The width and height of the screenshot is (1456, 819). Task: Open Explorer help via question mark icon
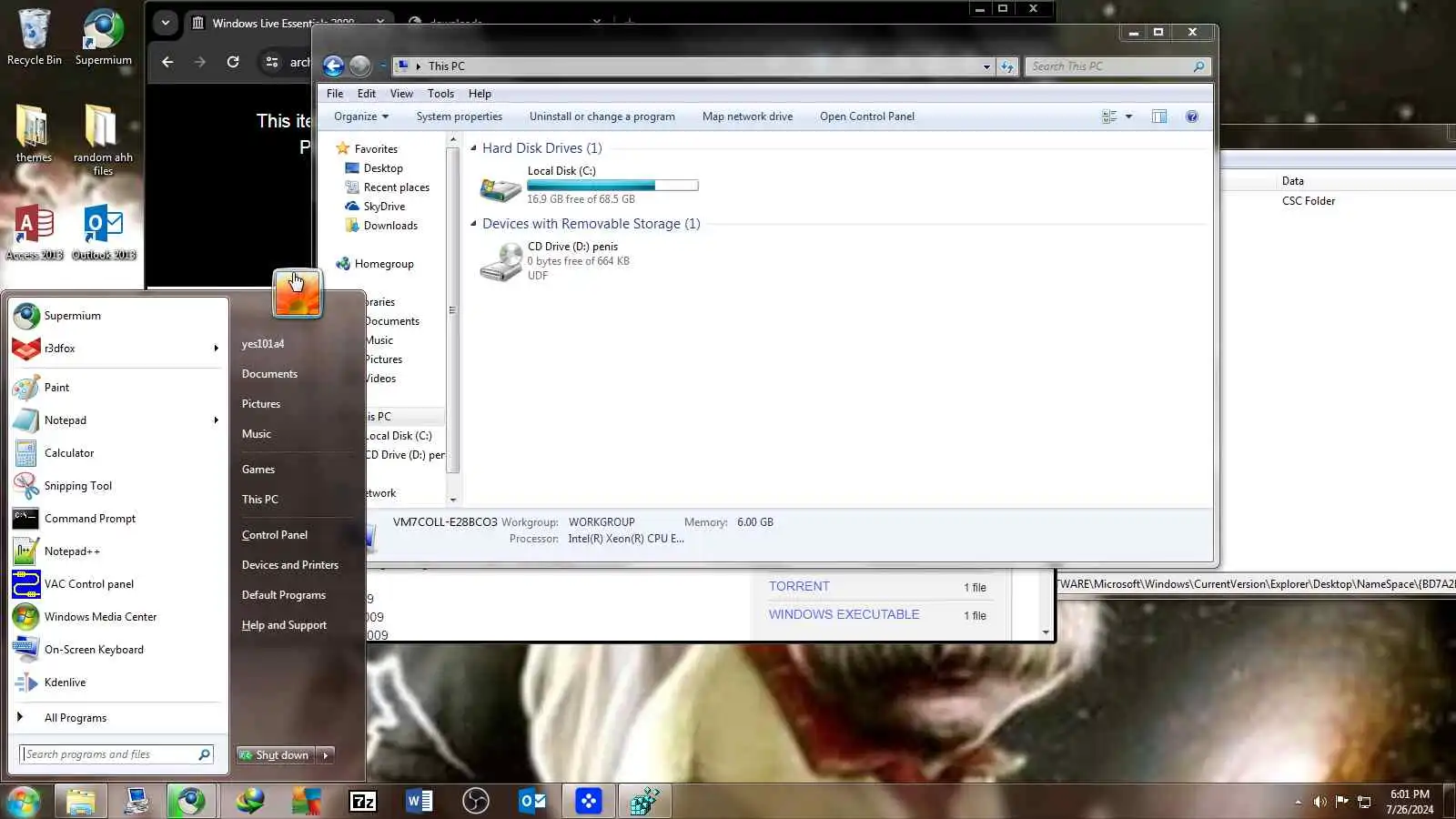pos(1192,116)
